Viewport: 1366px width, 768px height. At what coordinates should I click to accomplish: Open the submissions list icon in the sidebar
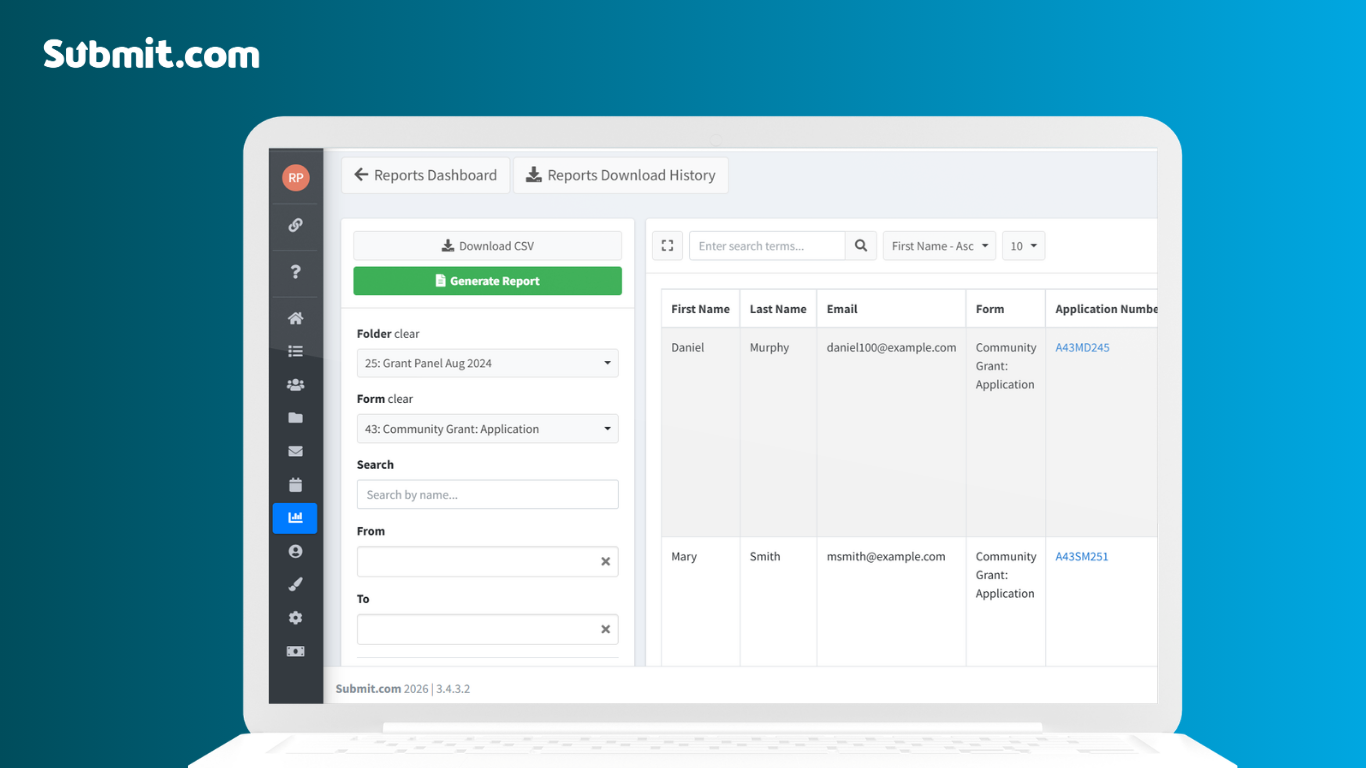pos(295,350)
